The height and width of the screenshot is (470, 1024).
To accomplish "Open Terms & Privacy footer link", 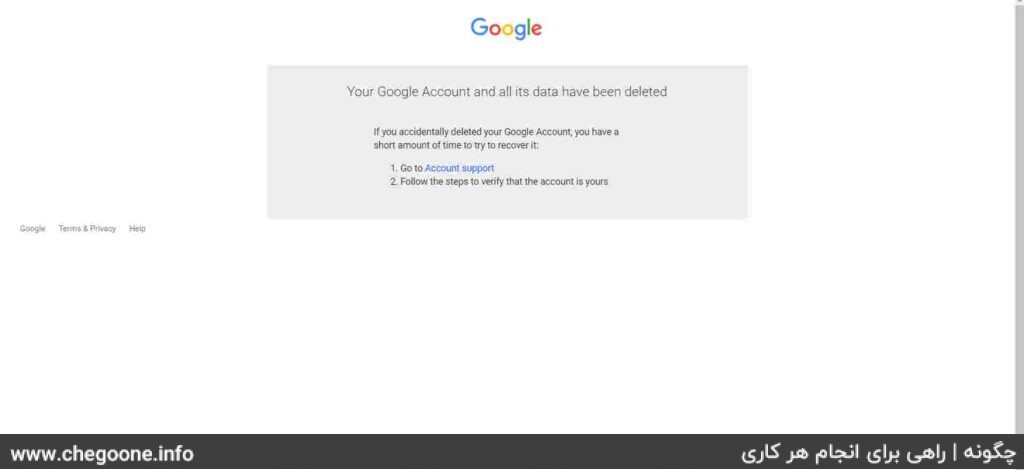I will (87, 228).
